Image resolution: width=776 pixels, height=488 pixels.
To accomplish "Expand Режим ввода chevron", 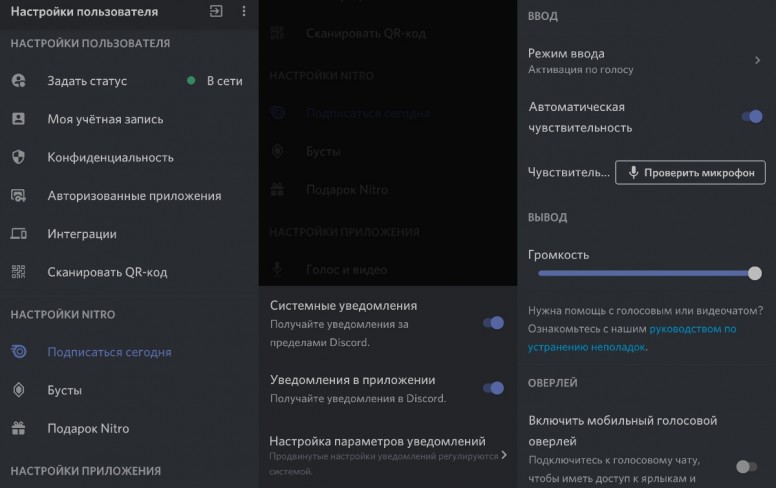I will click(757, 60).
